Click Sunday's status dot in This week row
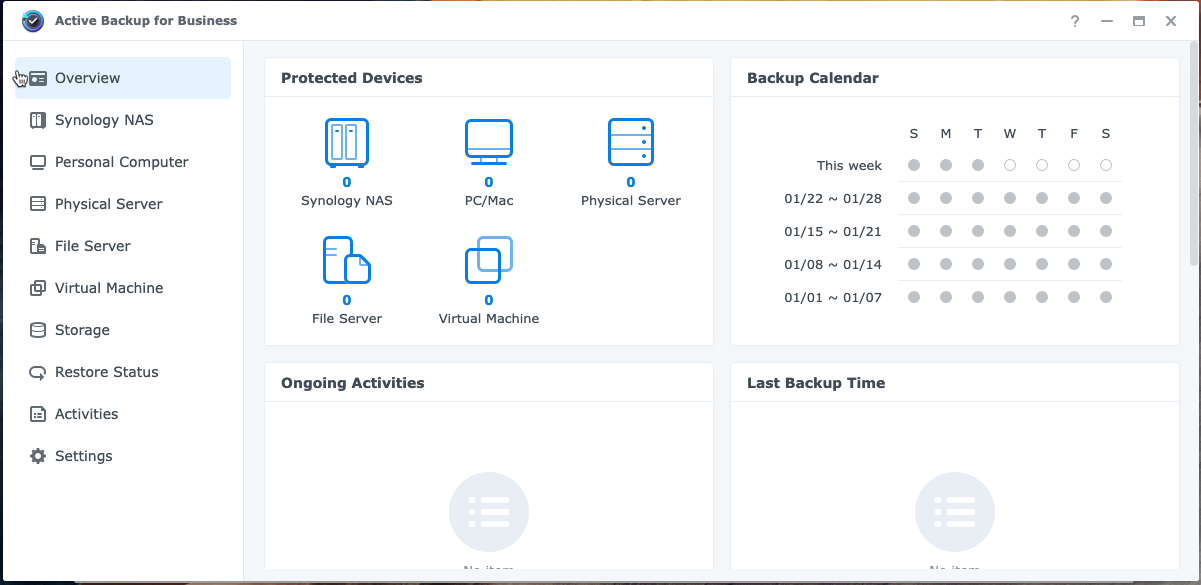Image resolution: width=1201 pixels, height=585 pixels. click(x=913, y=165)
